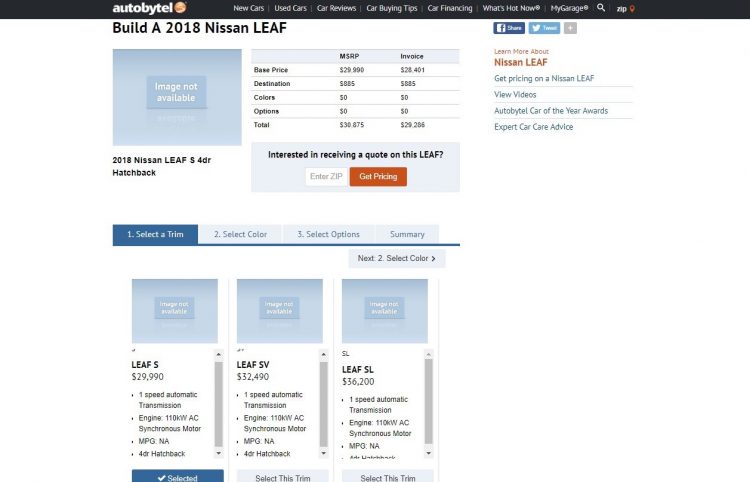
Task: Click the LEAF S trim thumbnail
Action: pos(175,311)
